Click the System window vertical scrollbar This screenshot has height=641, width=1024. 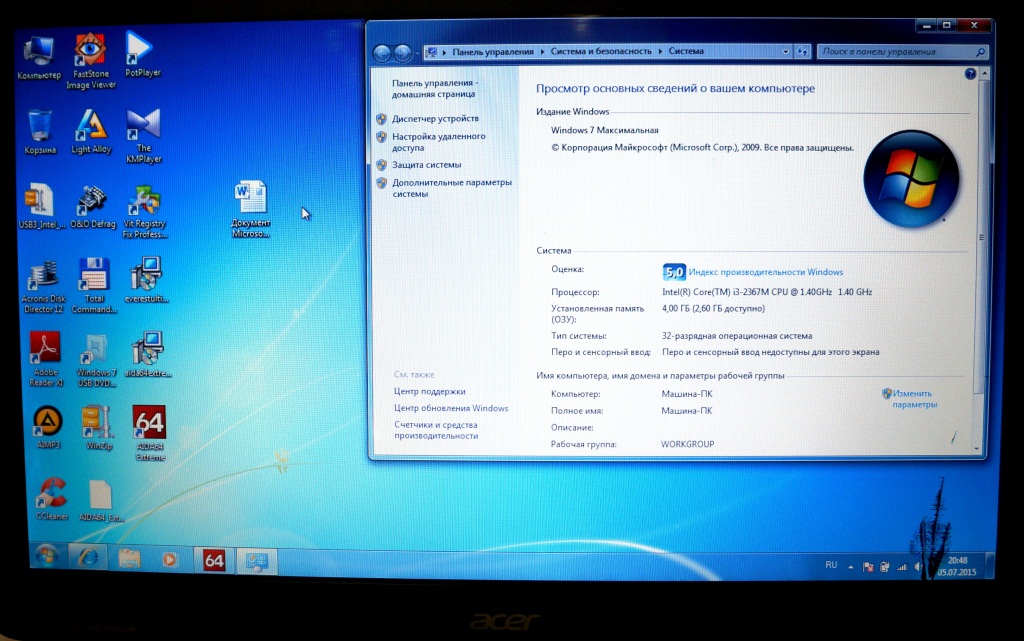981,235
